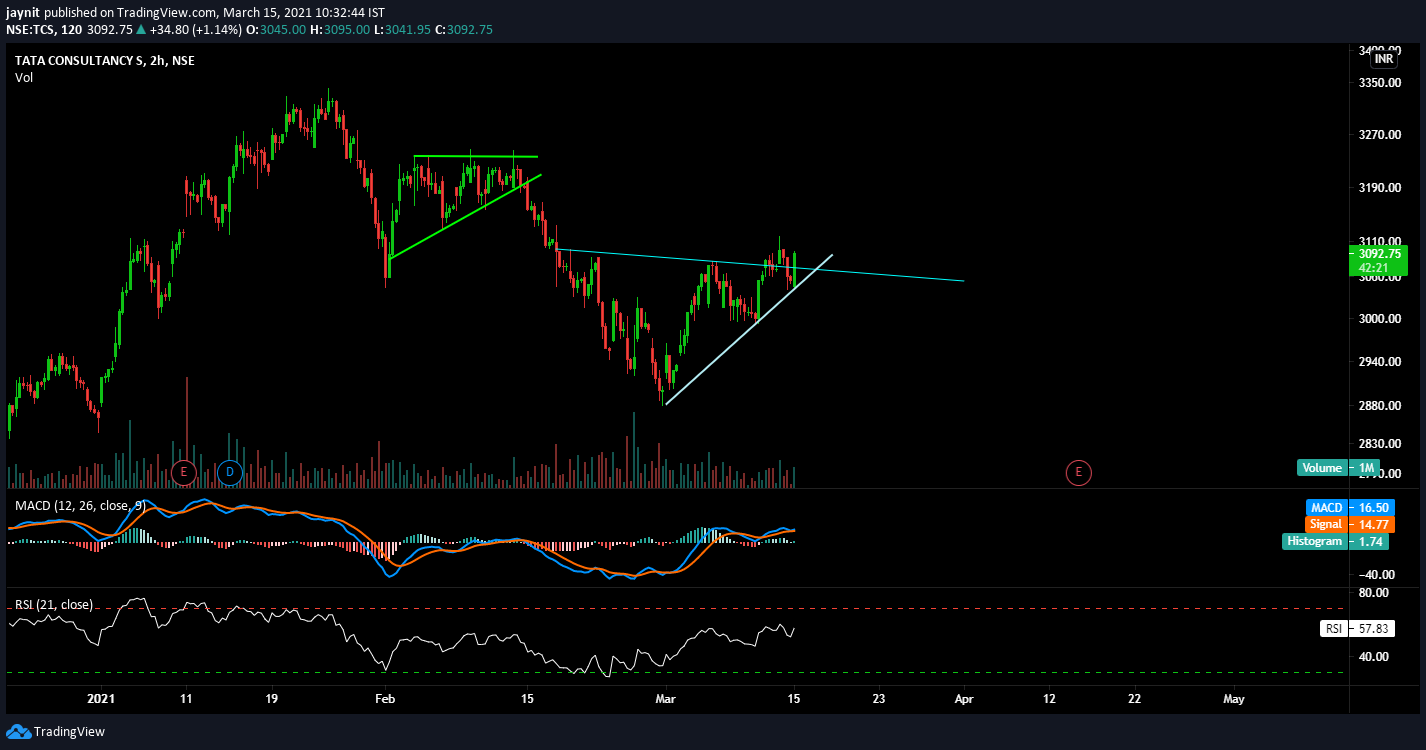Select the cyan descending trendline
This screenshot has height=750, width=1426.
tap(760, 264)
